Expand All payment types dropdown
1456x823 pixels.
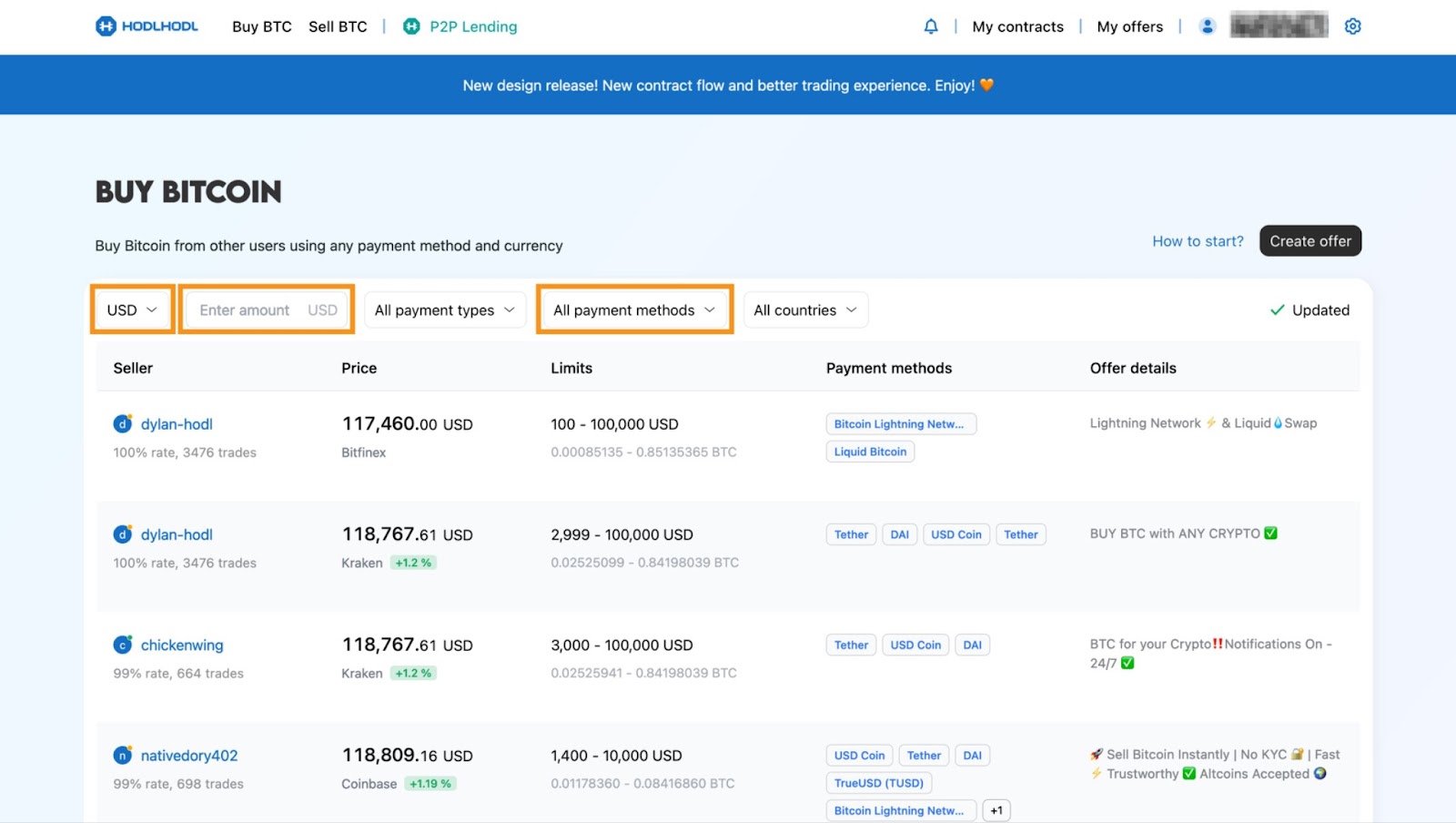tap(445, 310)
